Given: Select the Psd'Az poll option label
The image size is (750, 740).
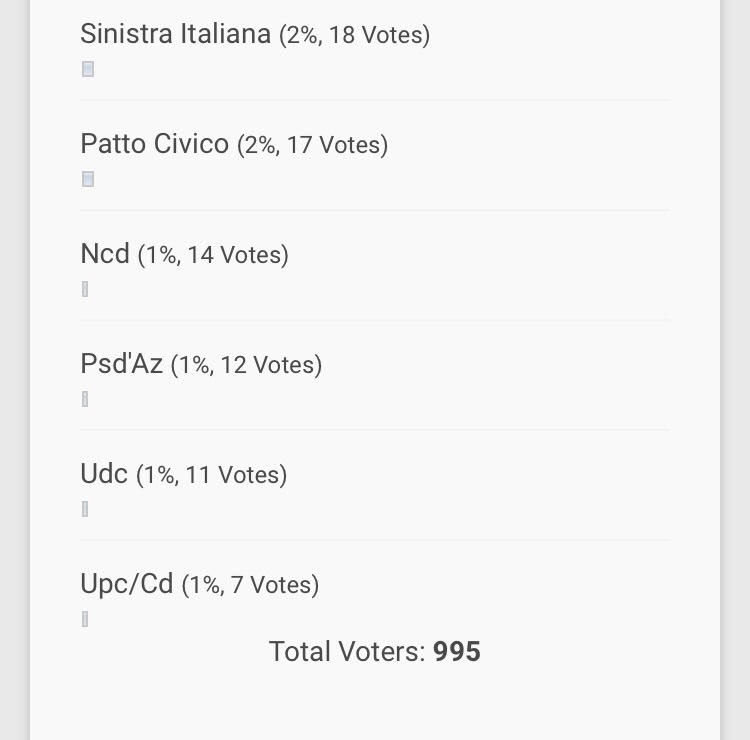Looking at the screenshot, I should tap(121, 364).
